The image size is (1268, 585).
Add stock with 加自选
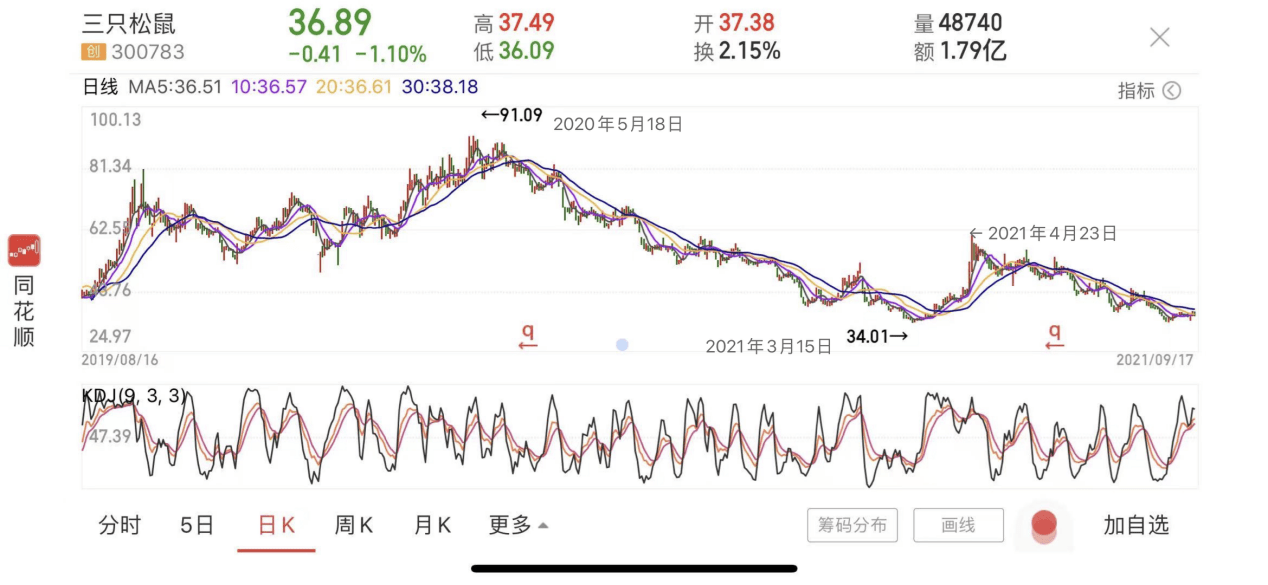pyautogui.click(x=1136, y=525)
